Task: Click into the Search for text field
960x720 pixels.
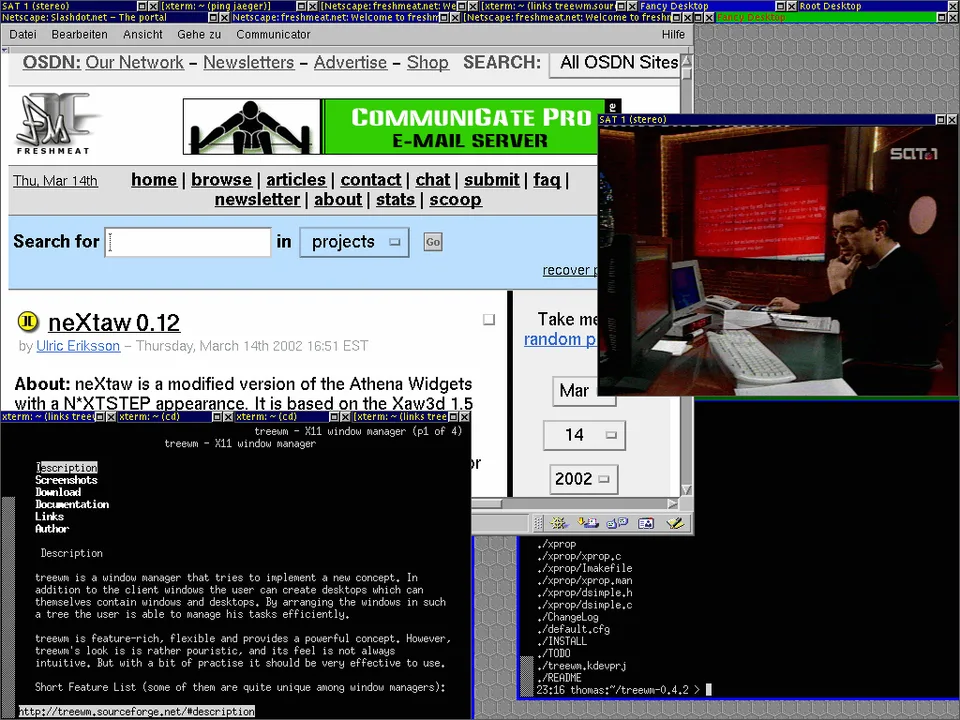Action: 188,242
